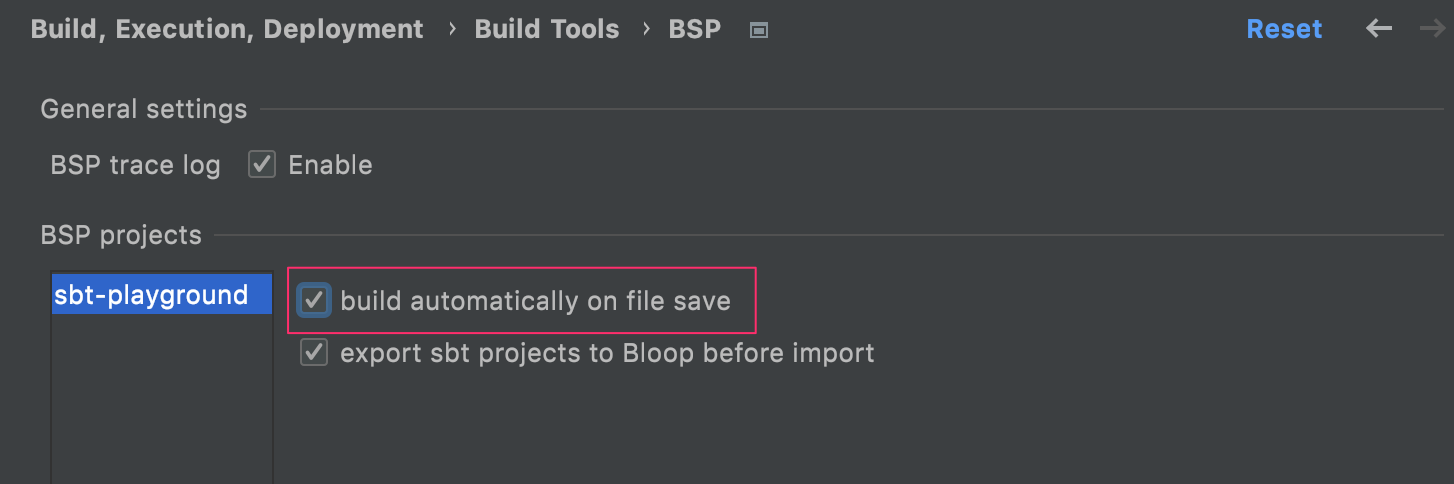Click the BSP trace log label
The image size is (1454, 484).
coord(135,165)
